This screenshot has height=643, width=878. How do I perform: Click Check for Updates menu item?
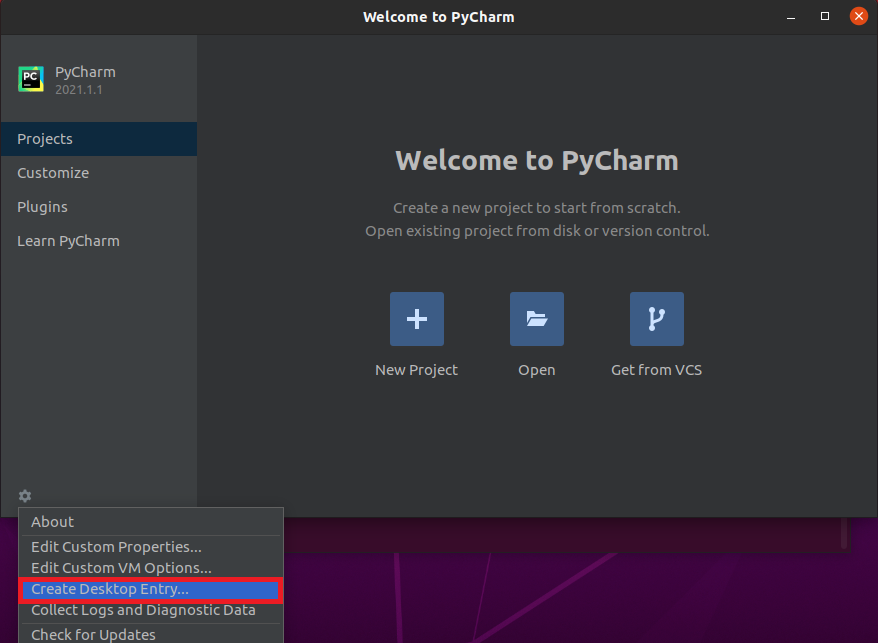pos(93,634)
